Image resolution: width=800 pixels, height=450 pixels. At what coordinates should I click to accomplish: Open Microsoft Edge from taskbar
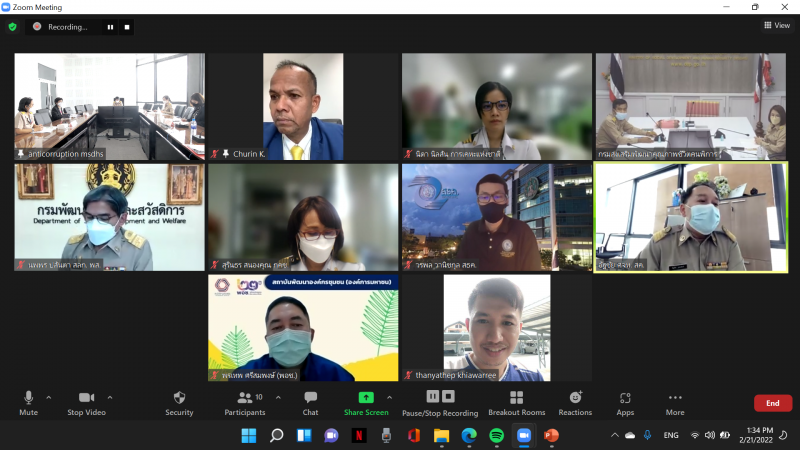[469, 435]
